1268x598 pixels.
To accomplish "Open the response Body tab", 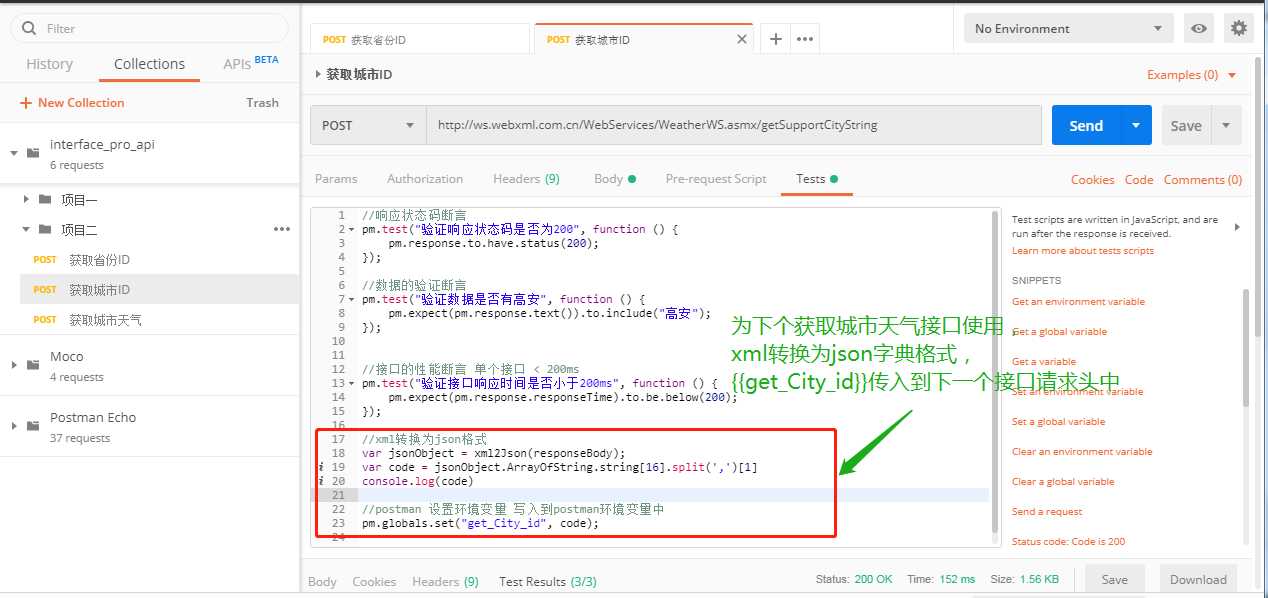I will pos(322,581).
